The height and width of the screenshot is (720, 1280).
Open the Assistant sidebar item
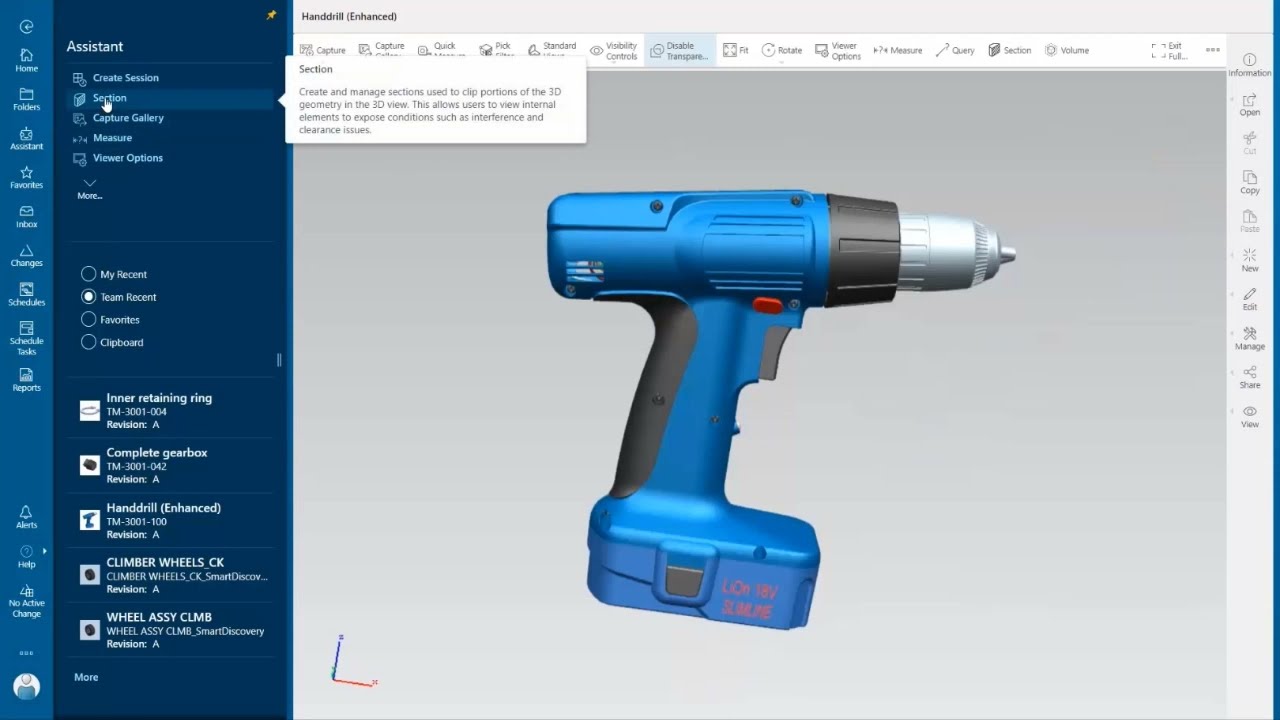[26, 138]
